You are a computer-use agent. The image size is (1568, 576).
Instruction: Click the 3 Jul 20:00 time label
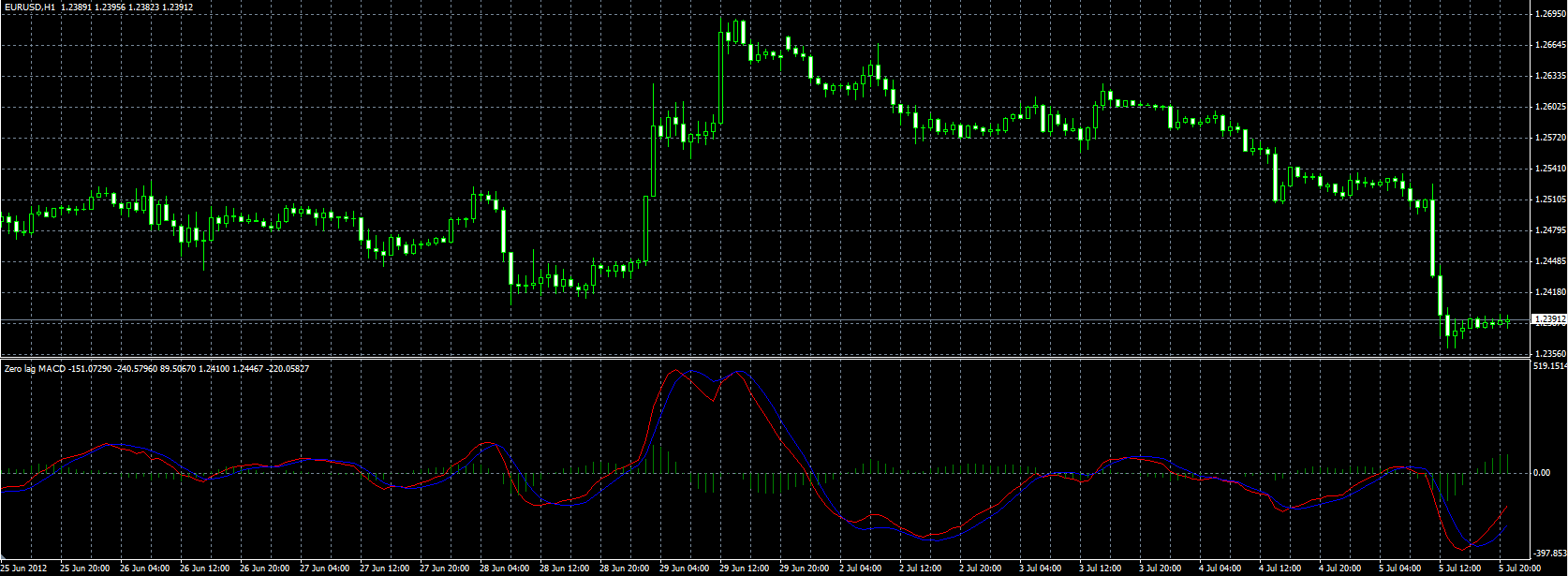(x=1161, y=569)
